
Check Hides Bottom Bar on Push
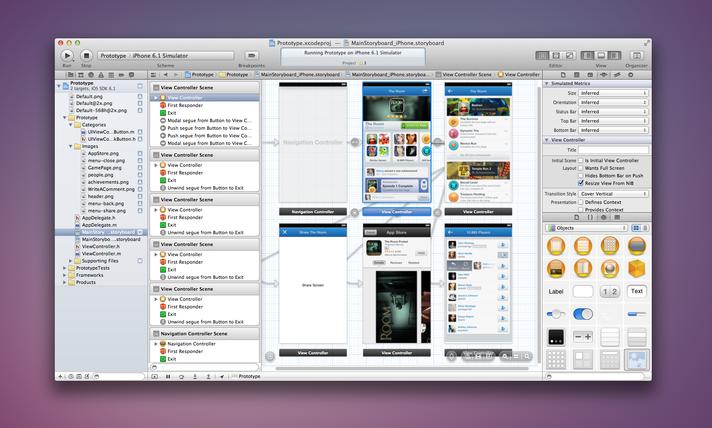pyautogui.click(x=580, y=176)
